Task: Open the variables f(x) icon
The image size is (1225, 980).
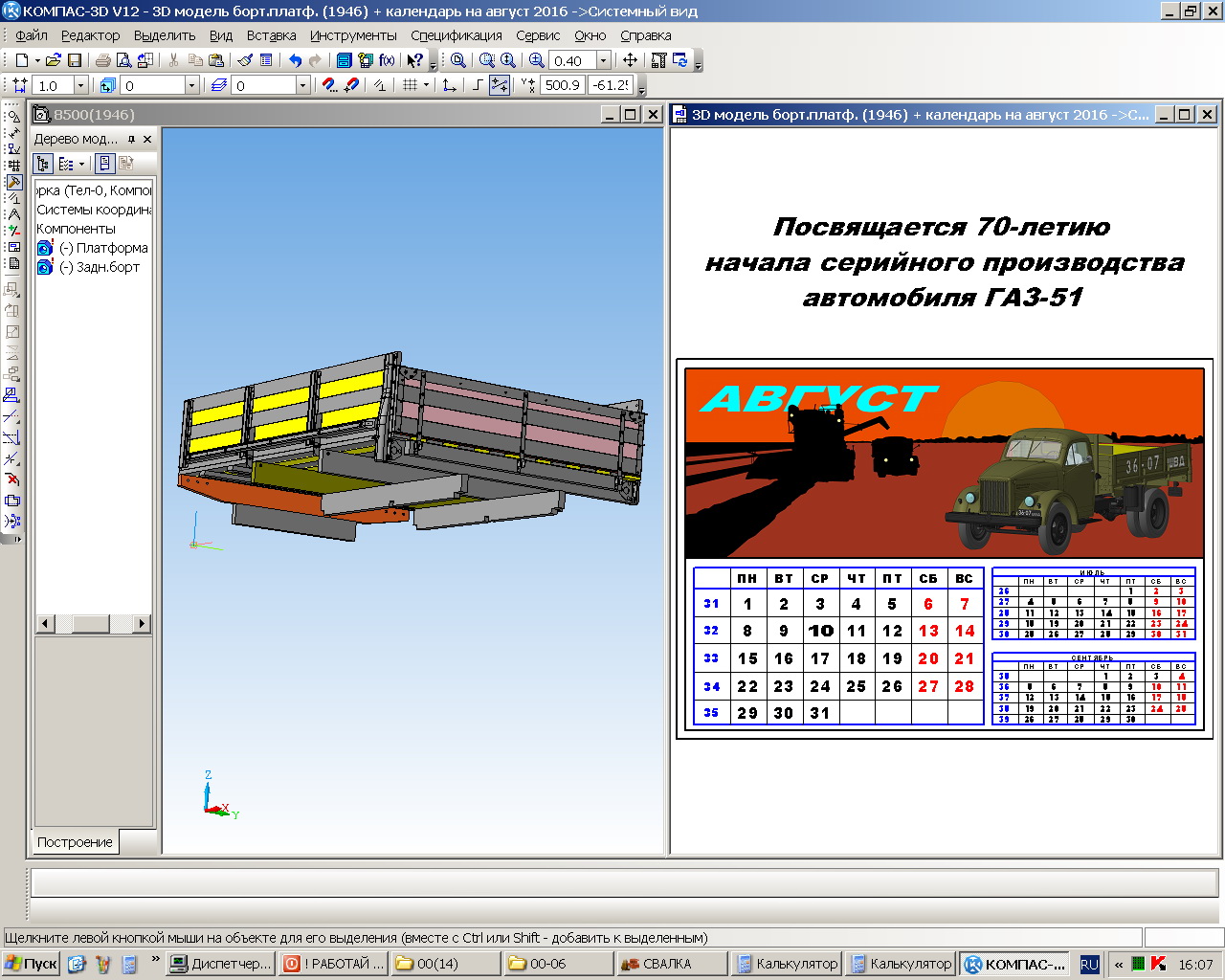Action: (x=387, y=60)
